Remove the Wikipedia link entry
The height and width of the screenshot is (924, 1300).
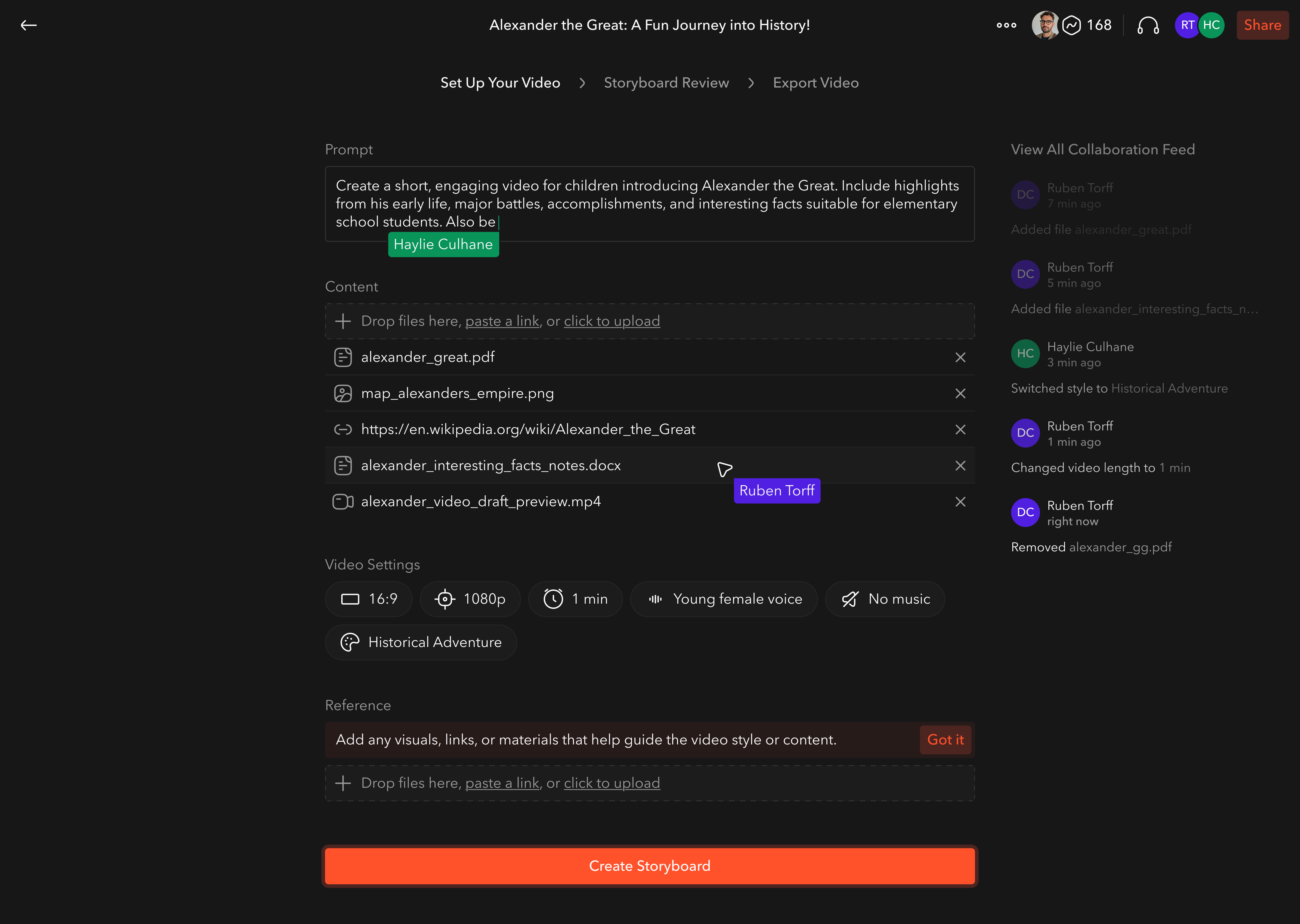(x=960, y=430)
